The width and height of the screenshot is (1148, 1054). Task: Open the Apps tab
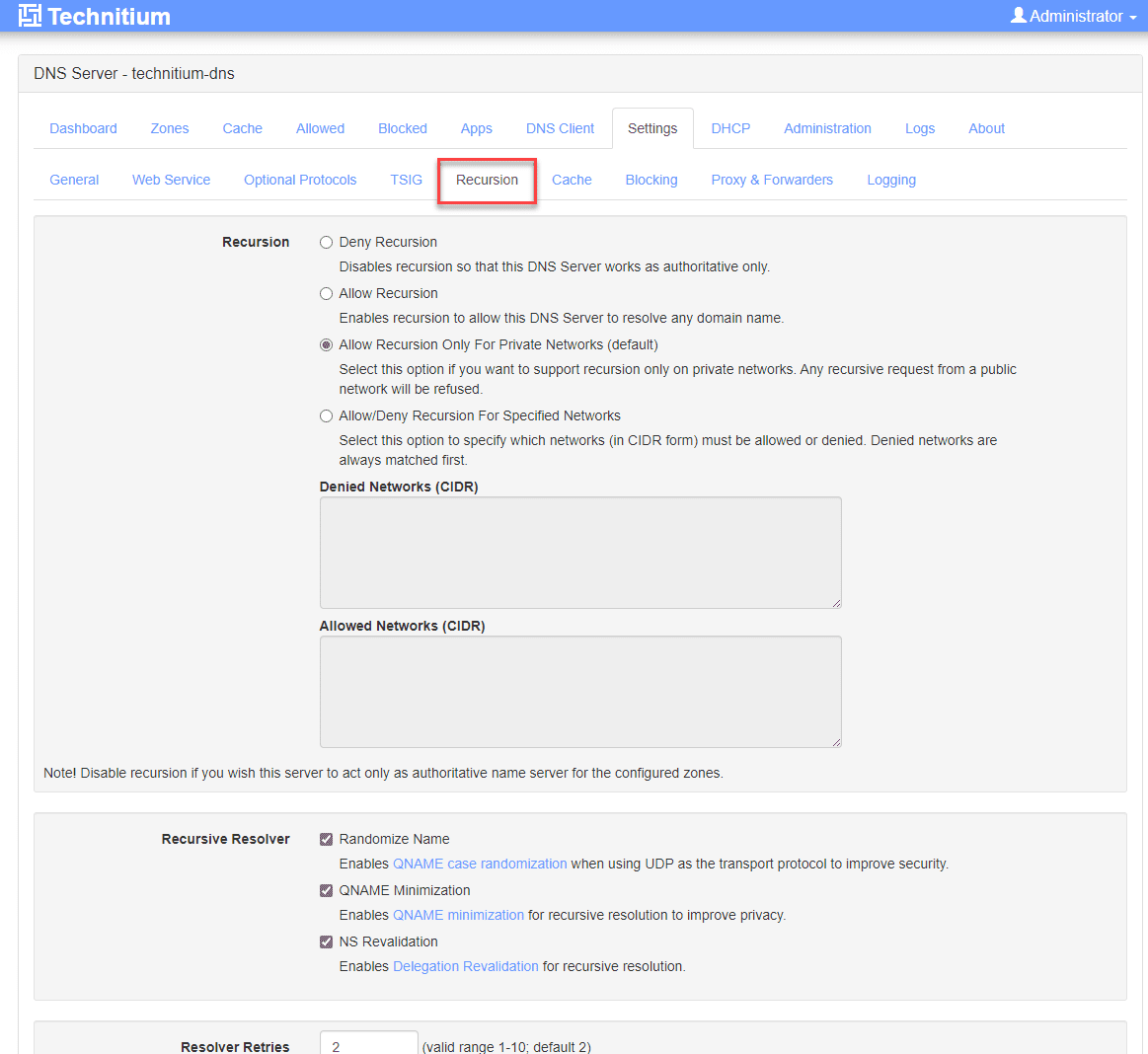(477, 129)
